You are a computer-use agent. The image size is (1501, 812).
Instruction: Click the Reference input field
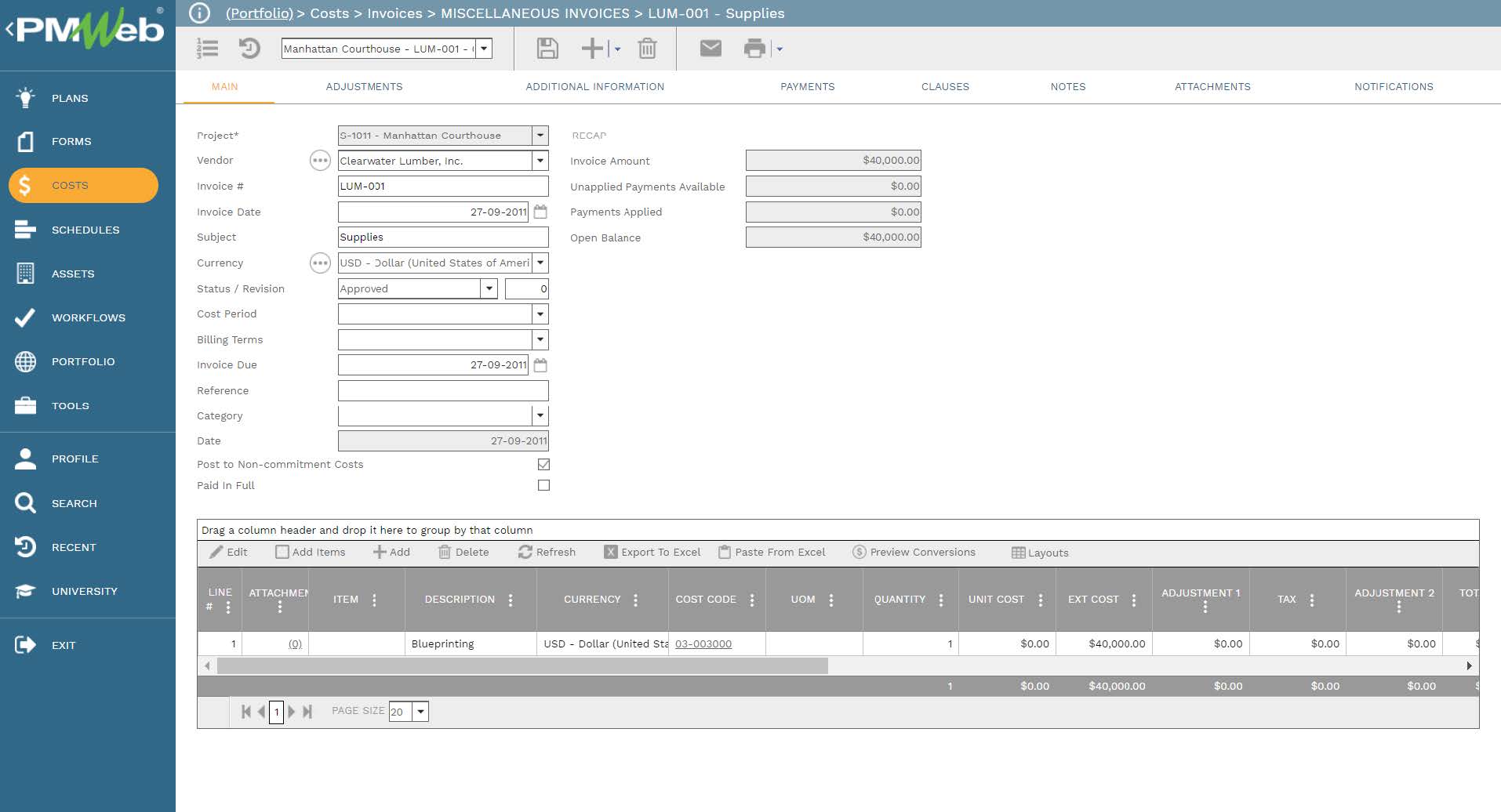(x=443, y=390)
